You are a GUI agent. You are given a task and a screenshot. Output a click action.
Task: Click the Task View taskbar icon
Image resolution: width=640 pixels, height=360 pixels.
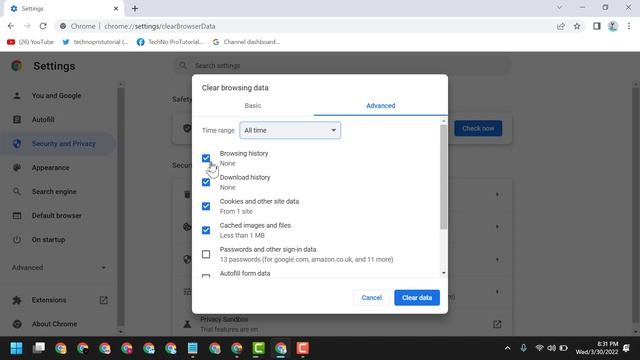39,348
